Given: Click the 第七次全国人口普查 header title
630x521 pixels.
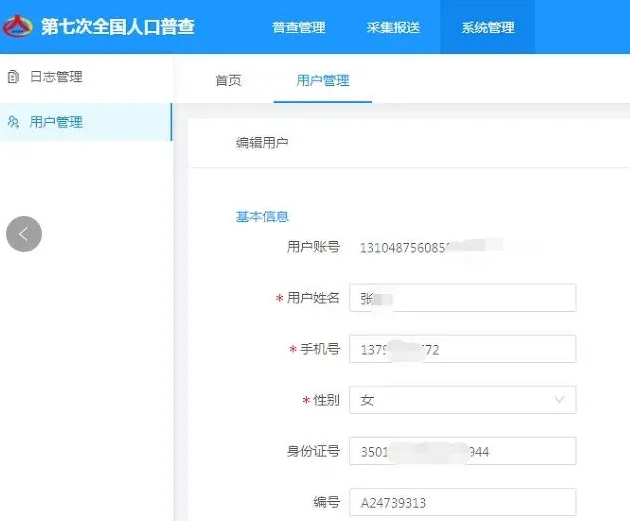Looking at the screenshot, I should tap(117, 26).
